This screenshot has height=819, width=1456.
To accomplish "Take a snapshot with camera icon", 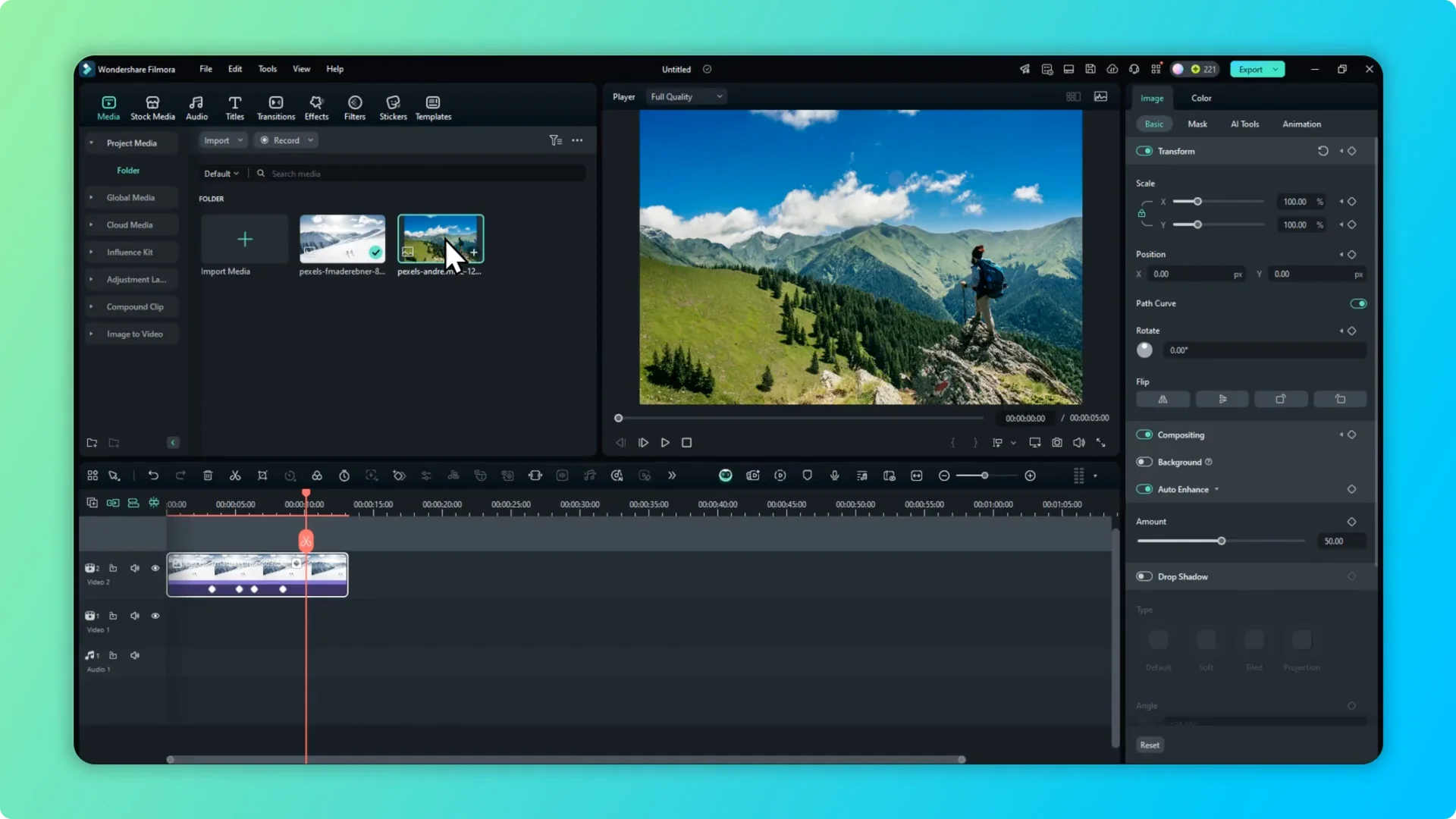I will coord(1057,442).
